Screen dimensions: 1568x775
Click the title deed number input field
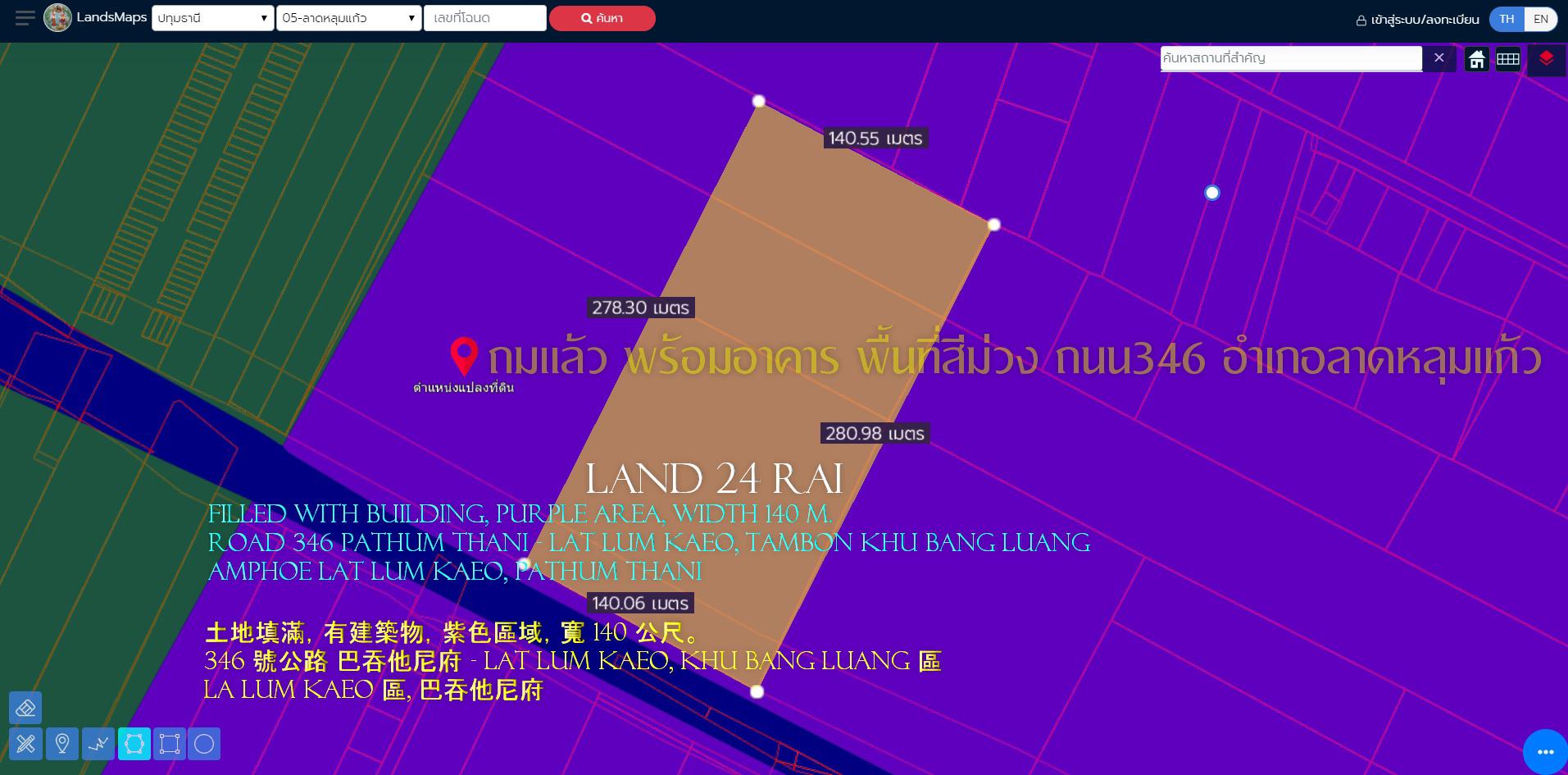(x=484, y=18)
